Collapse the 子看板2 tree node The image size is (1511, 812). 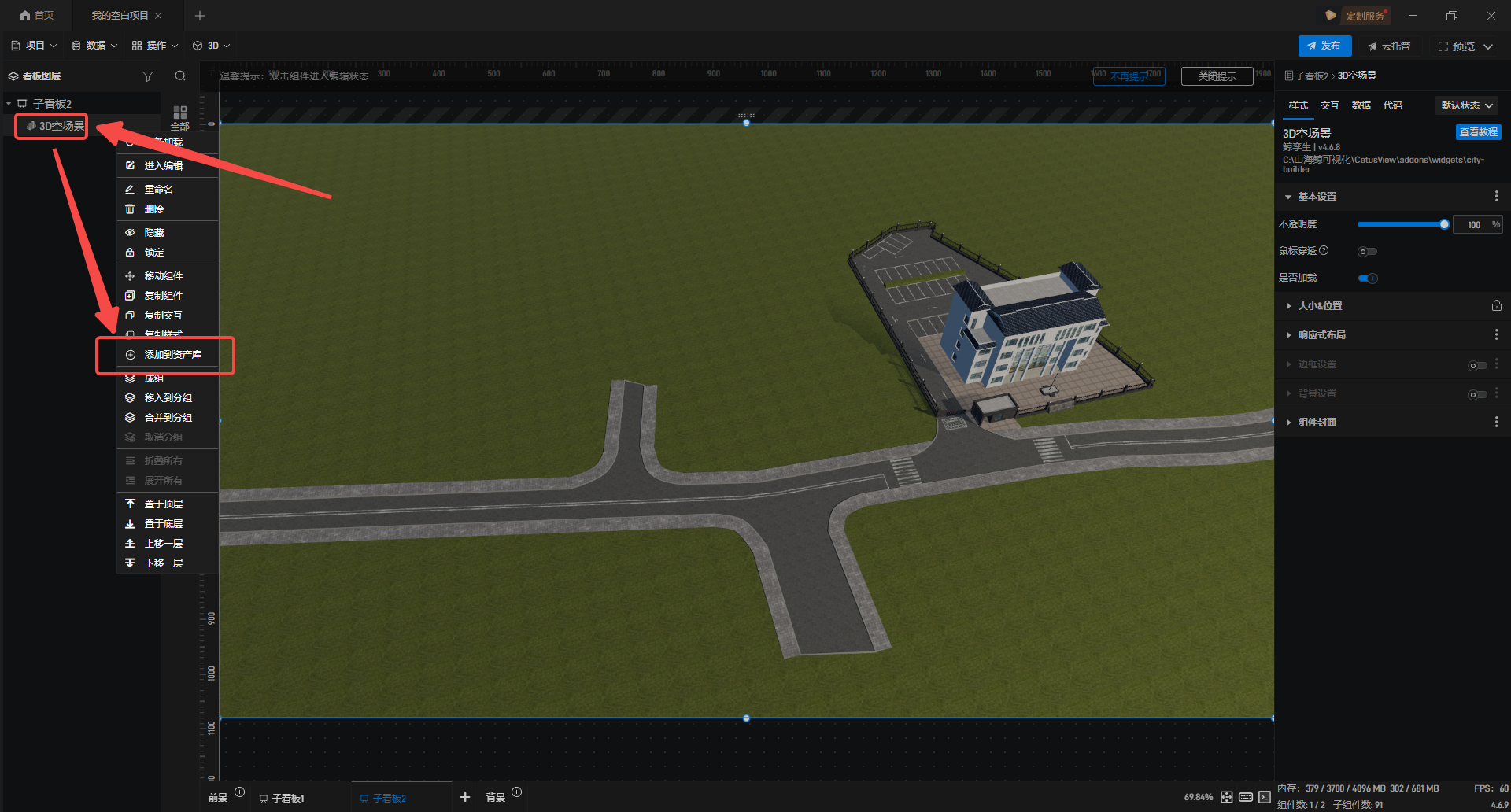point(9,104)
